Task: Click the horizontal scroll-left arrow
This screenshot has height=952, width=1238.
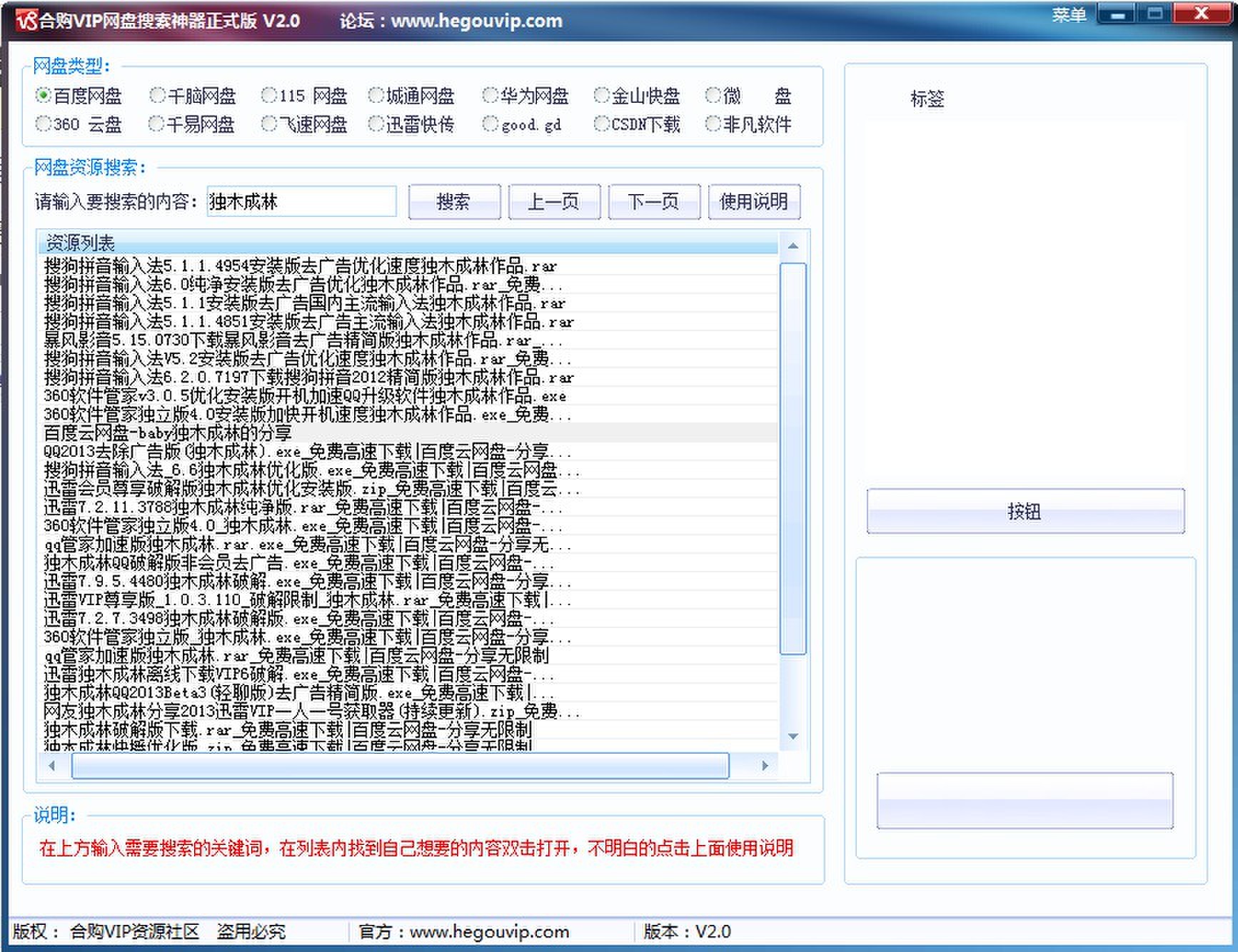Action: pos(51,766)
